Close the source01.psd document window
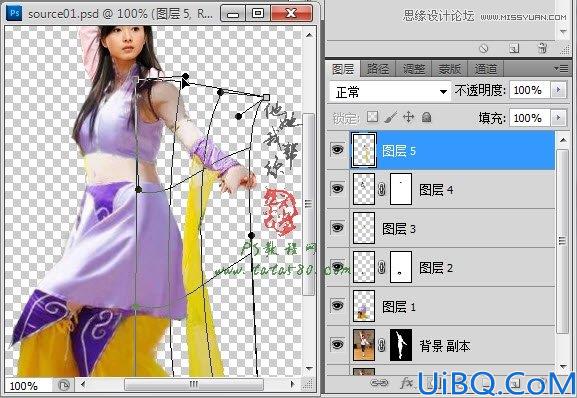 (291, 14)
